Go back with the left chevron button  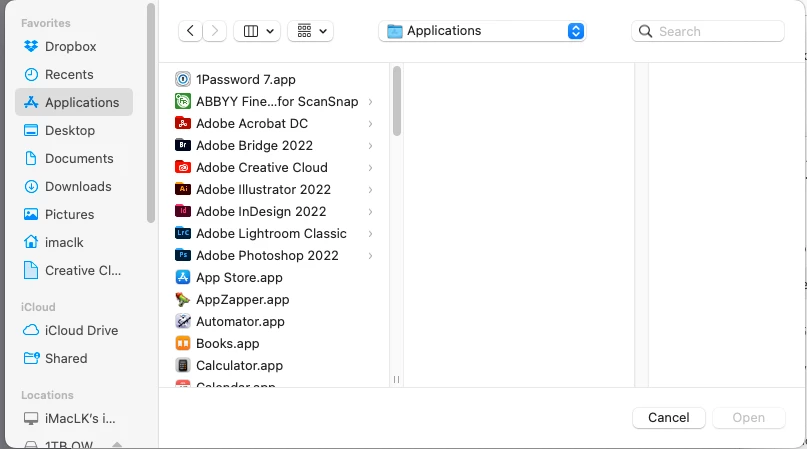coord(190,31)
